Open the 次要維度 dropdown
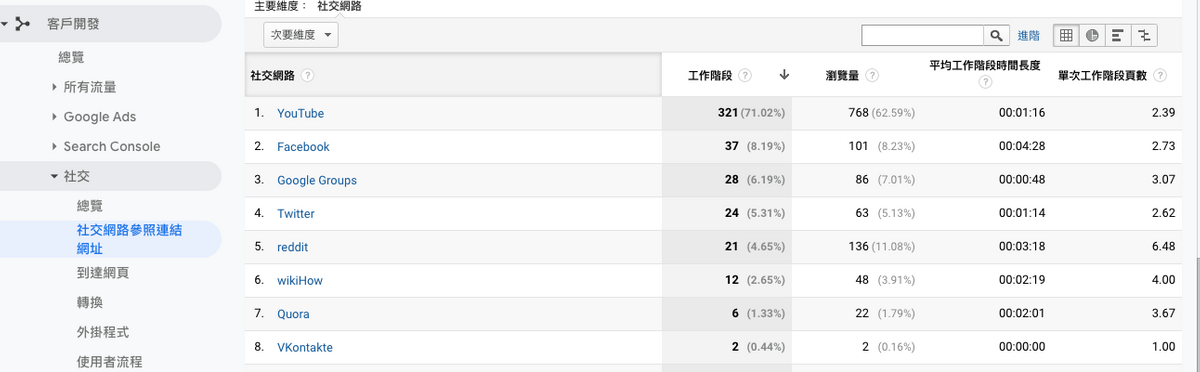 (x=301, y=35)
